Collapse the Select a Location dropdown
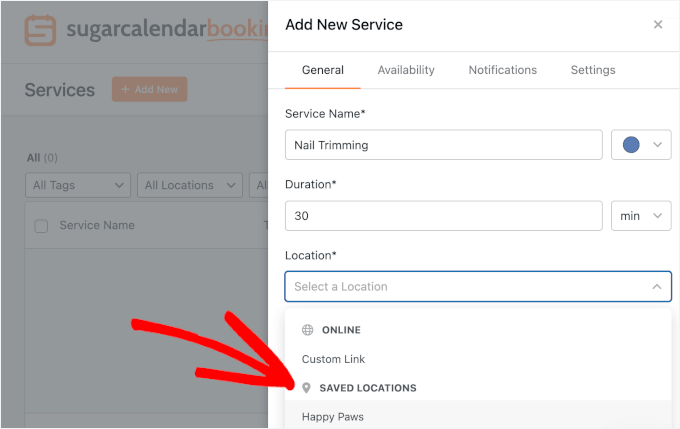This screenshot has width=680, height=429. [x=478, y=286]
